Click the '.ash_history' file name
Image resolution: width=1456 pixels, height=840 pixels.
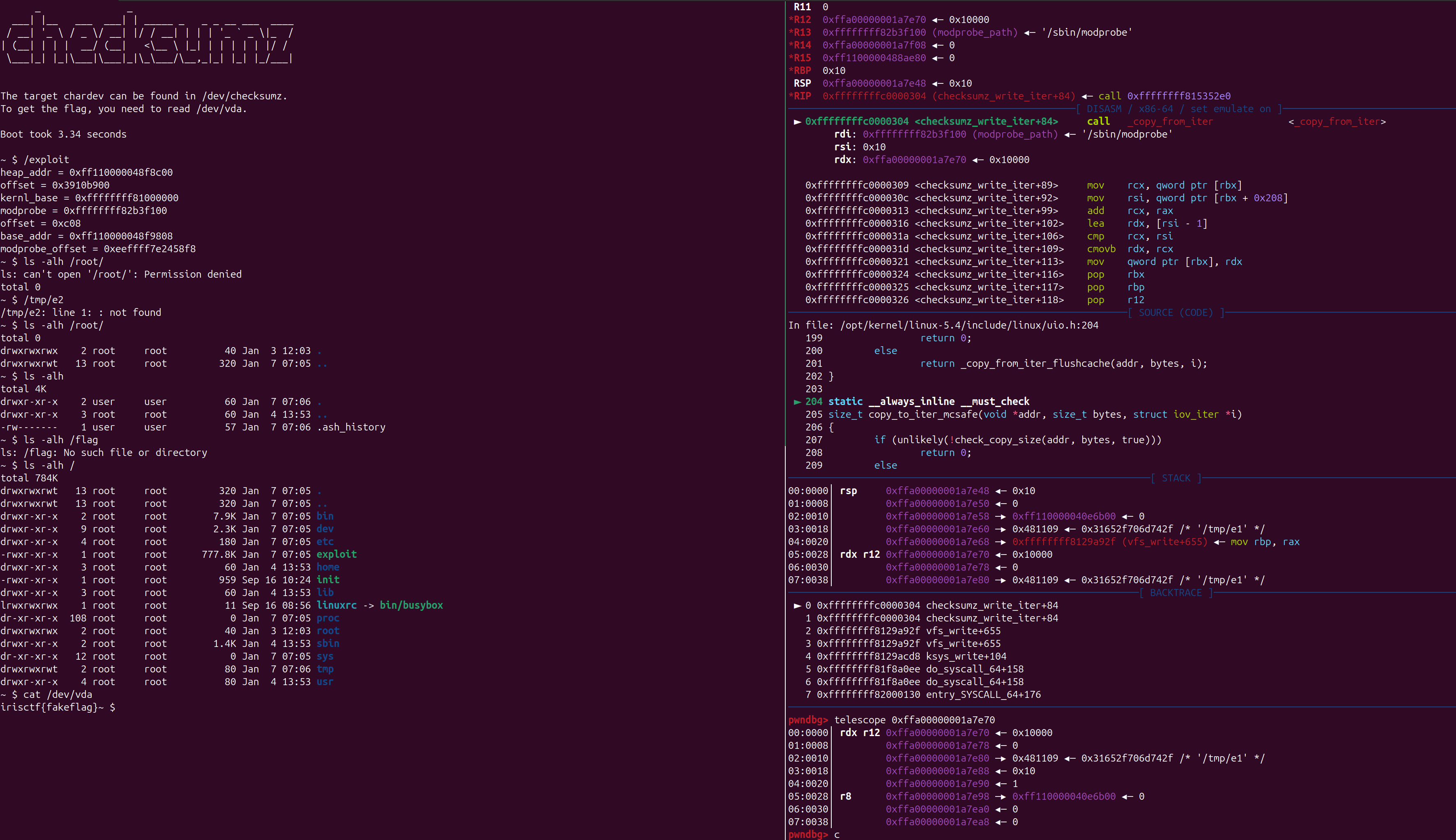[351, 427]
